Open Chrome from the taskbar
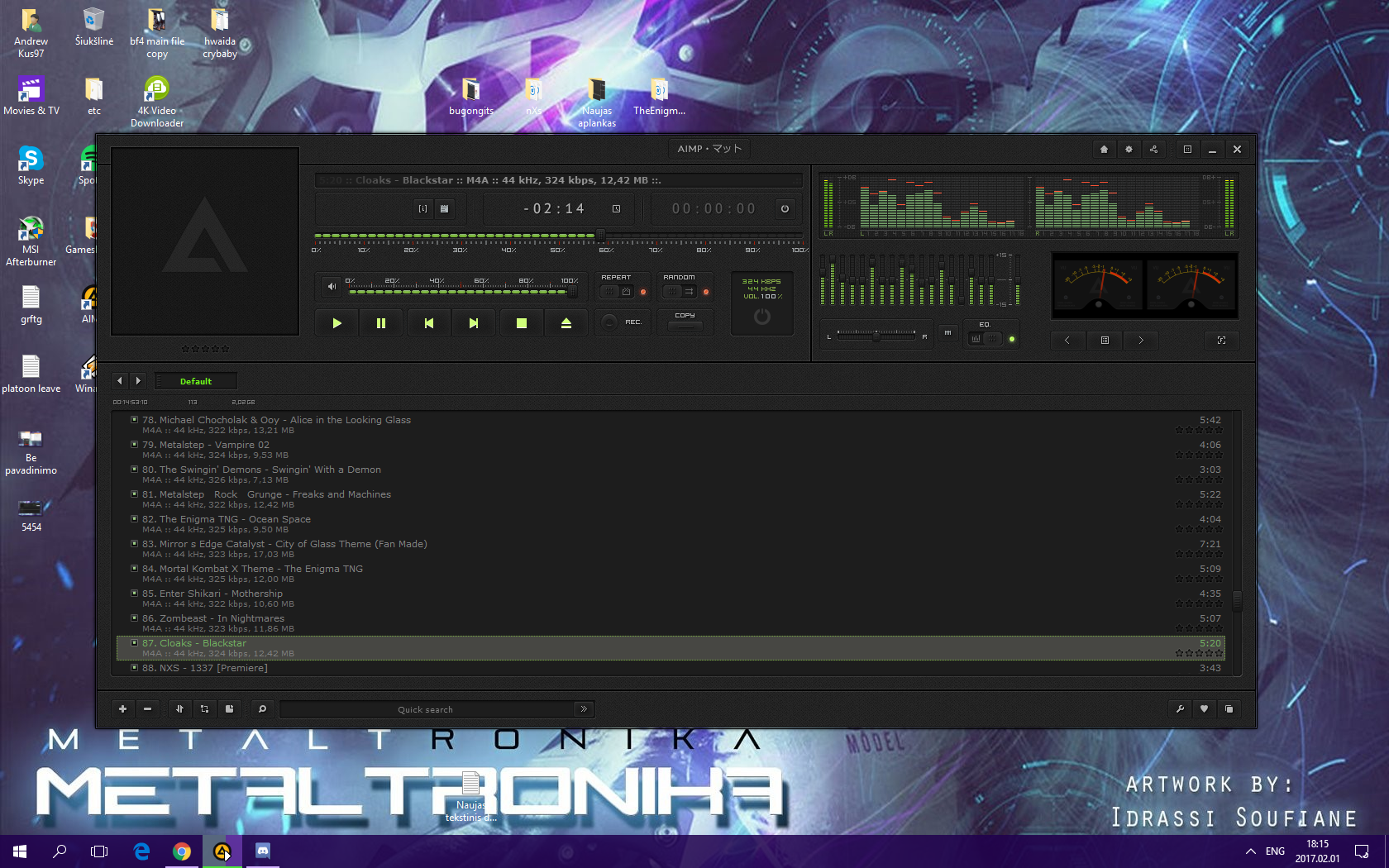The image size is (1389, 868). tap(182, 851)
